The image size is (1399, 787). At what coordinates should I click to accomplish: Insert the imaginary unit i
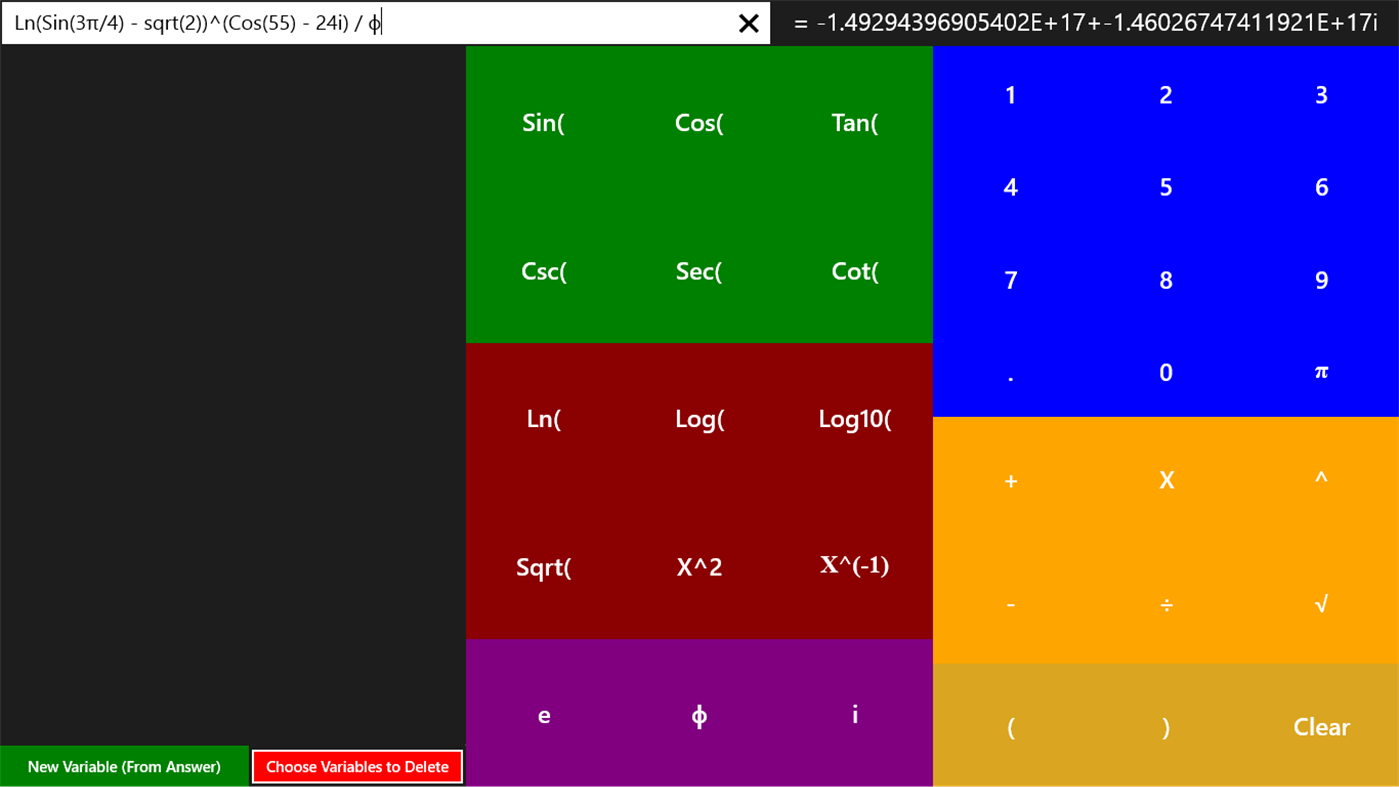click(x=854, y=715)
